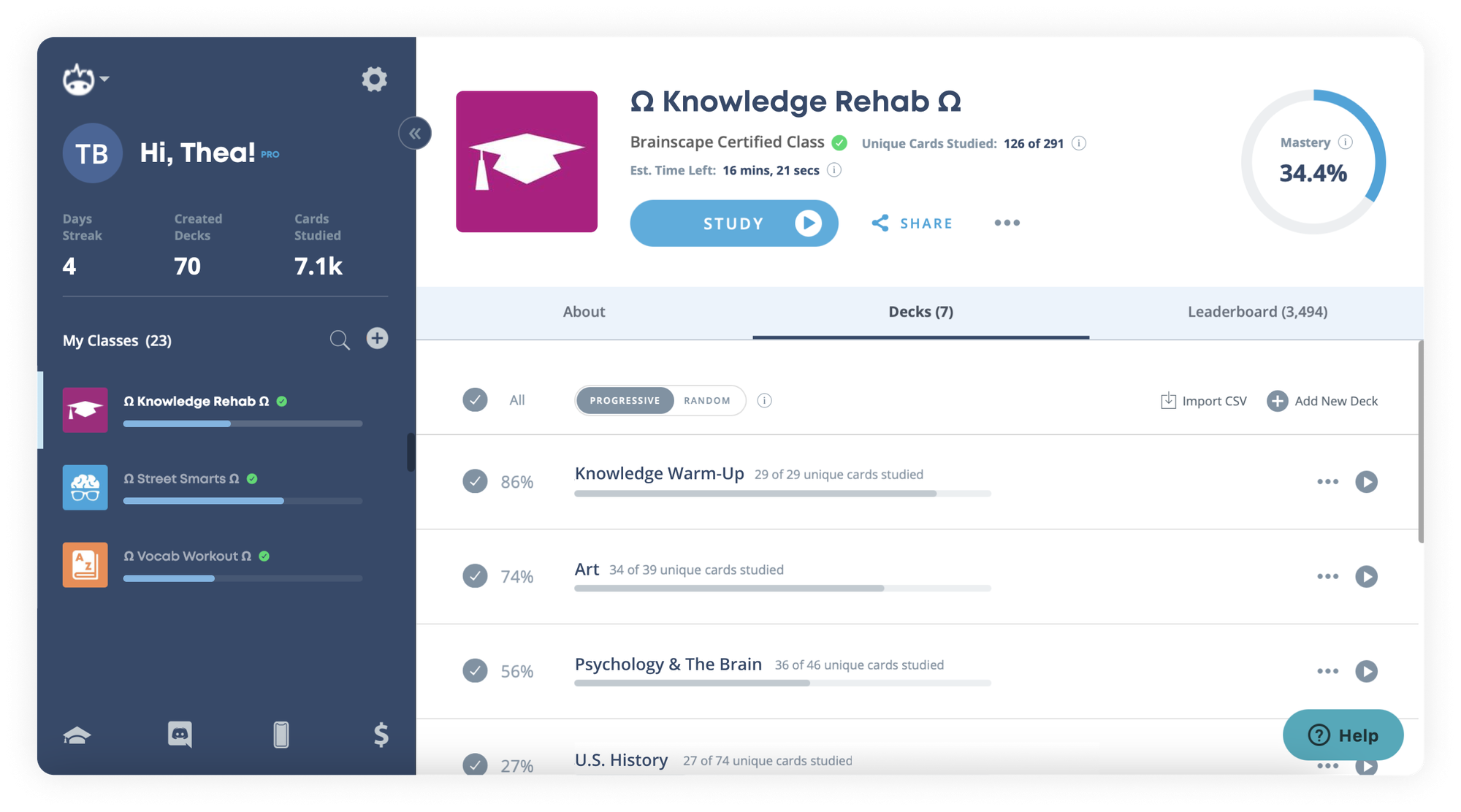Toggle the Knowledge Warm-Up deck checkmark

point(476,481)
